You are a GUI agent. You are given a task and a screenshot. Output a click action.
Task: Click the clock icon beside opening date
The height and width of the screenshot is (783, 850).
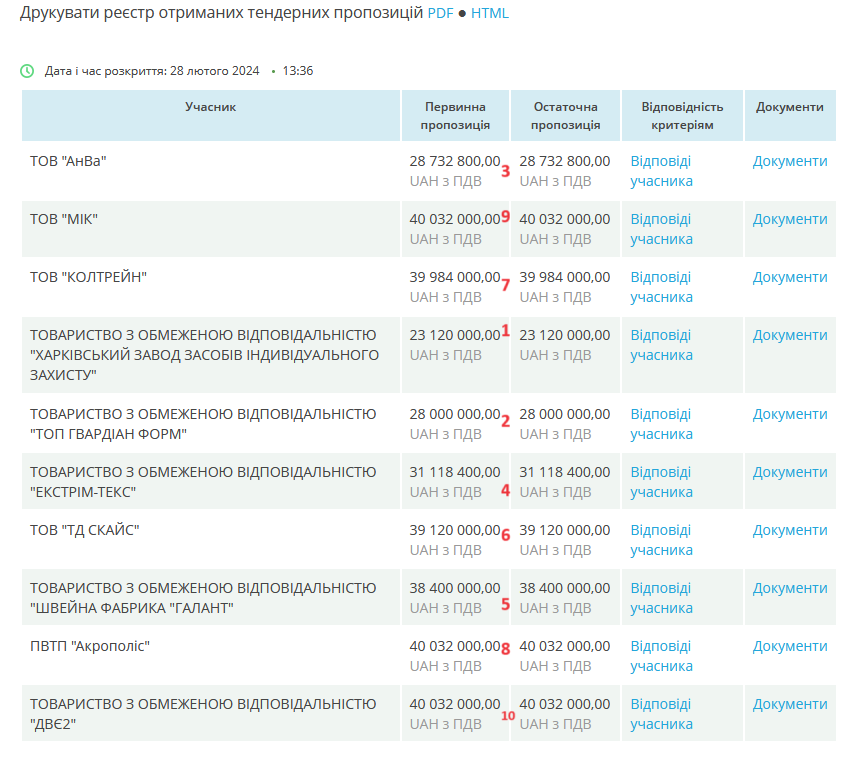pos(27,71)
